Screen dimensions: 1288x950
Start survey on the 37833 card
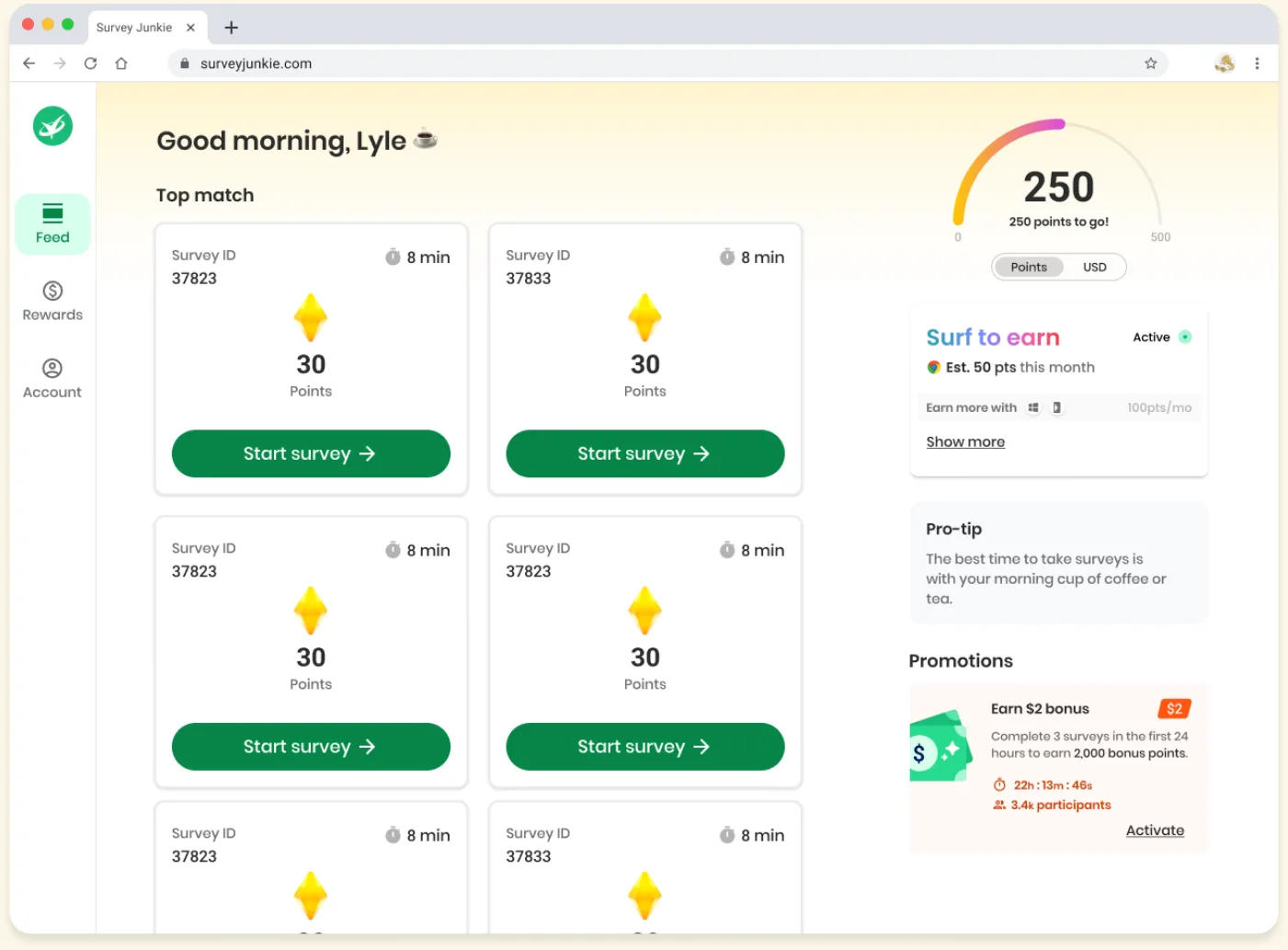[x=644, y=453]
